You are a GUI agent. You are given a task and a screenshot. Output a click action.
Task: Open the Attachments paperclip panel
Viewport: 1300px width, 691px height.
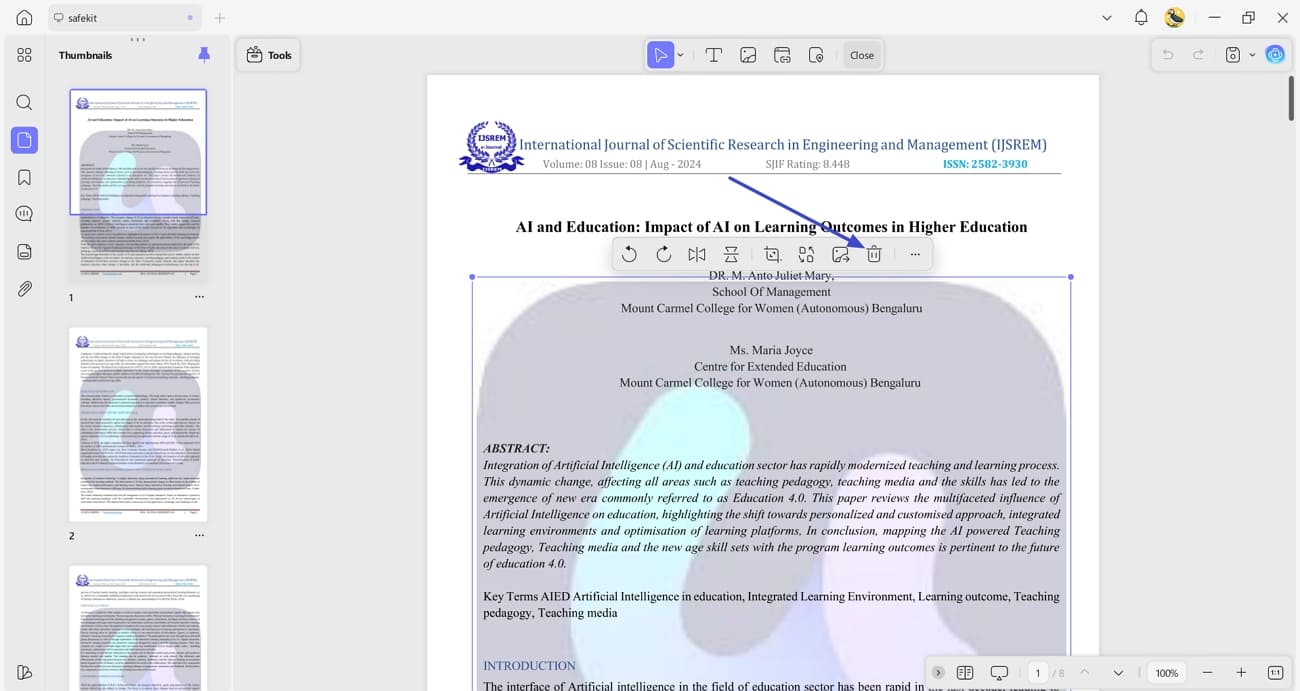click(24, 289)
